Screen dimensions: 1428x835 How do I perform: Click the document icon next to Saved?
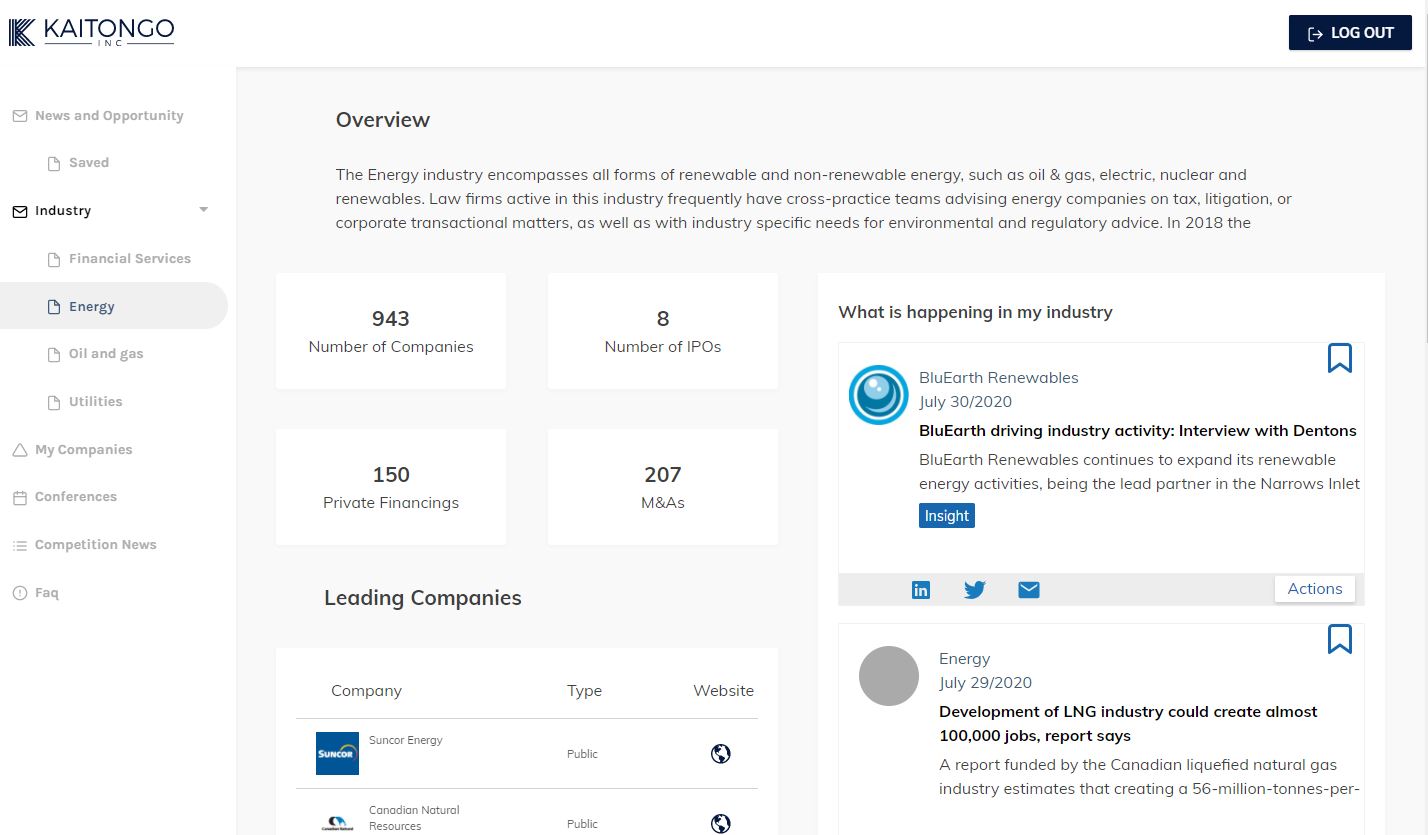point(55,163)
